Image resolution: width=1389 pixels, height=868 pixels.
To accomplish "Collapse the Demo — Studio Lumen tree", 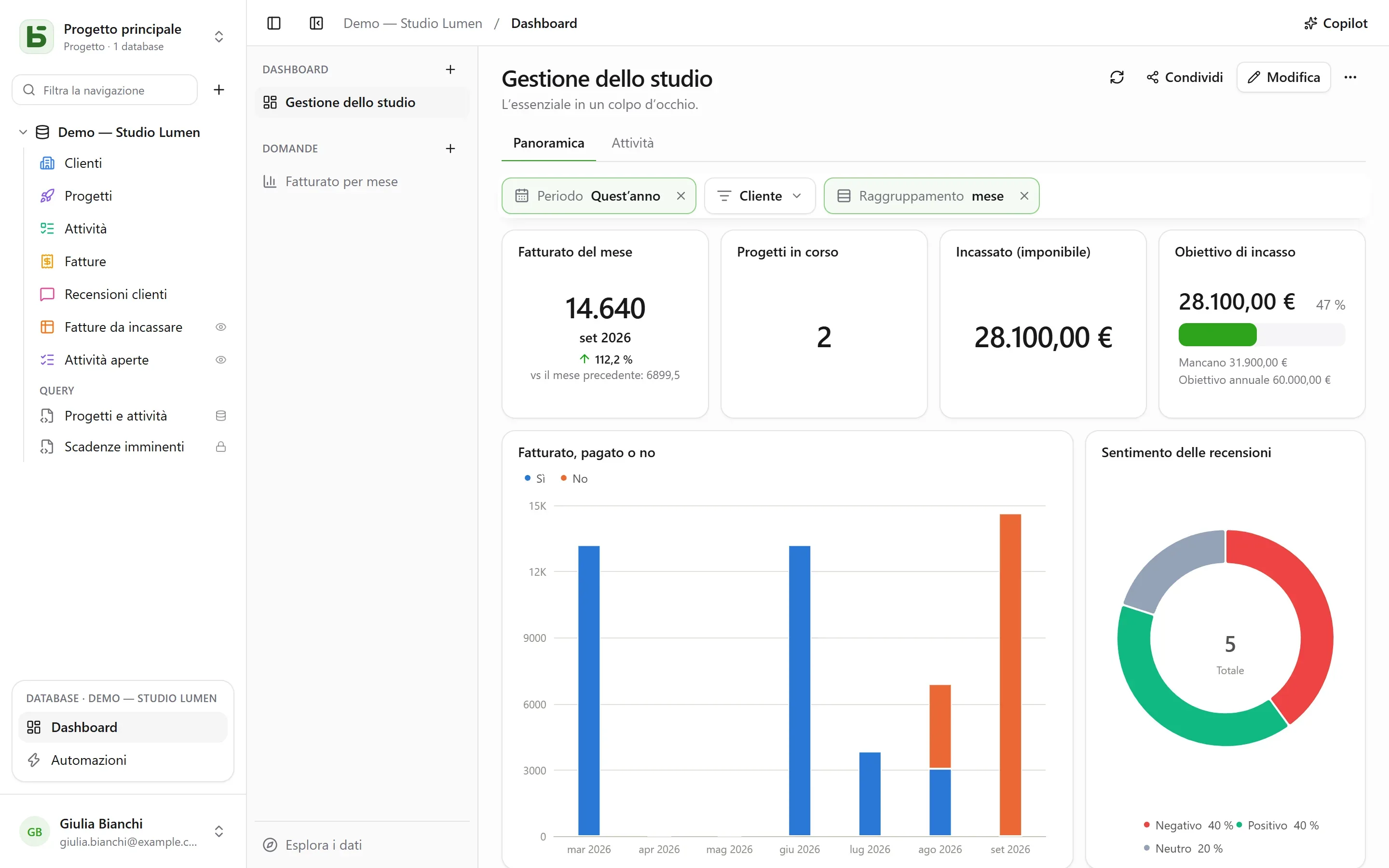I will point(23,132).
